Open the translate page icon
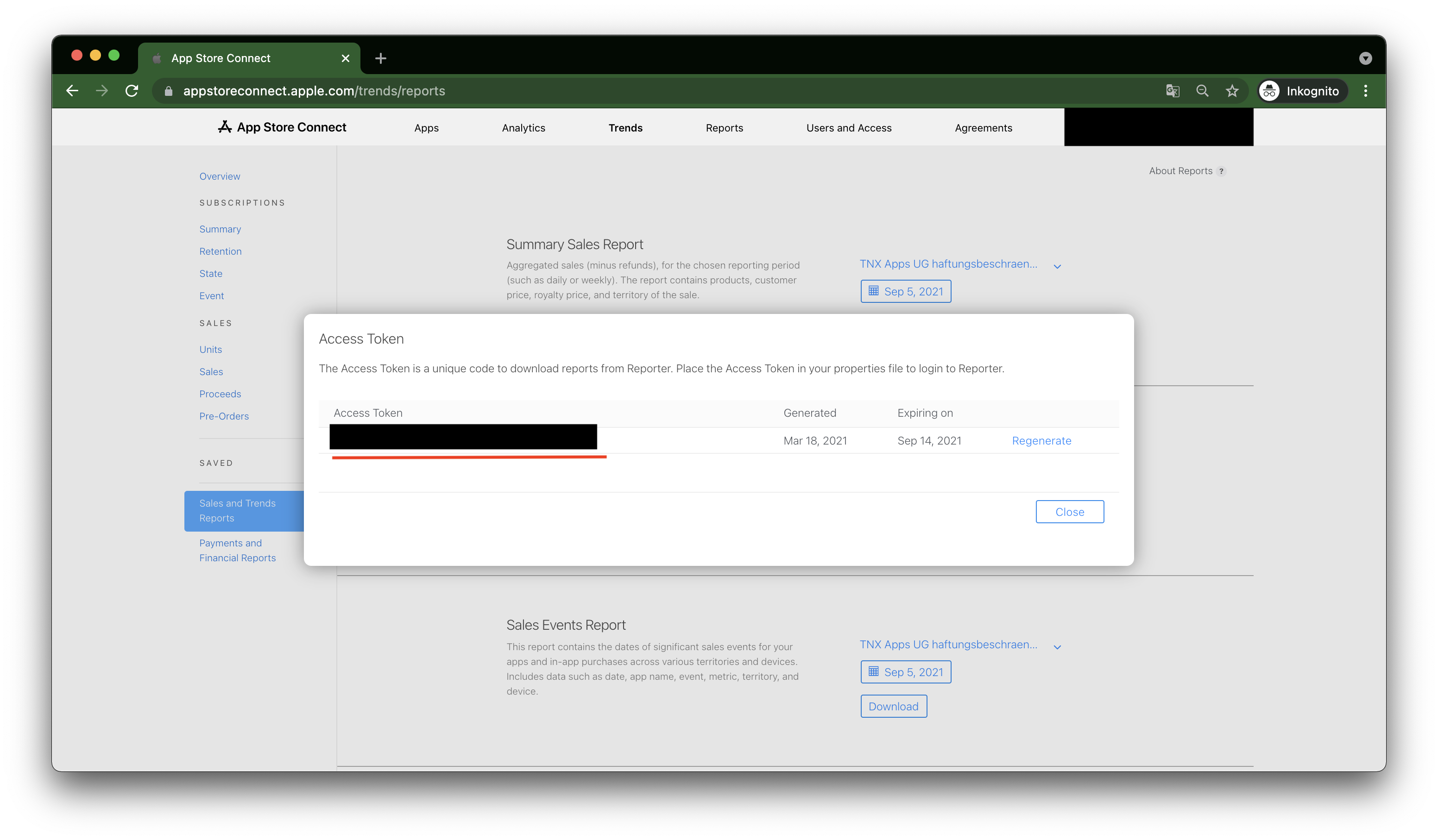Viewport: 1438px width, 840px height. pyautogui.click(x=1172, y=91)
